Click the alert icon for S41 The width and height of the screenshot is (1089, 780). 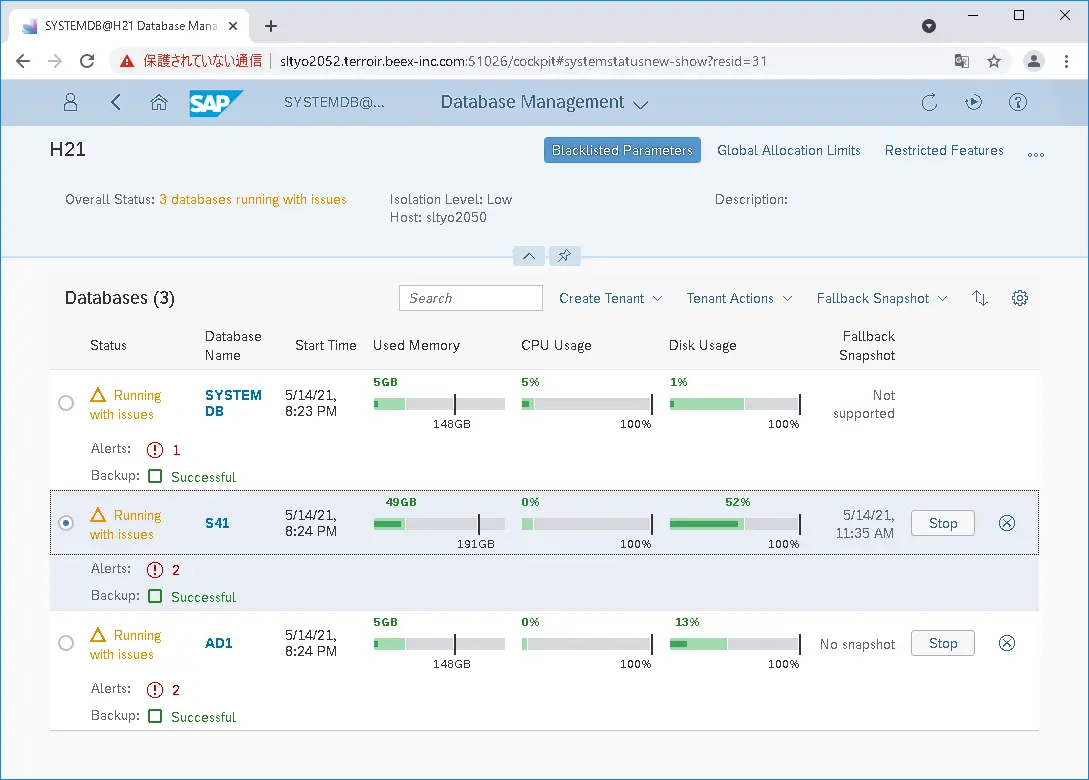155,570
